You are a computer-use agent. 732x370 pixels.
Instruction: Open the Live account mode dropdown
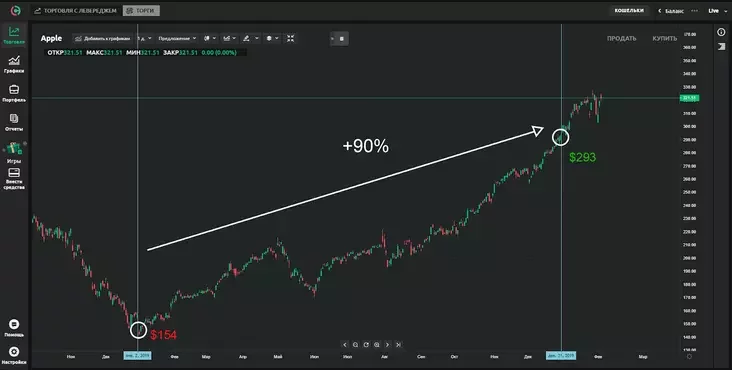717,11
